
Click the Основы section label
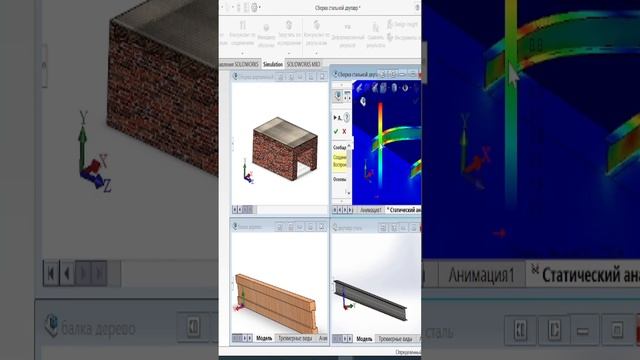pos(340,179)
